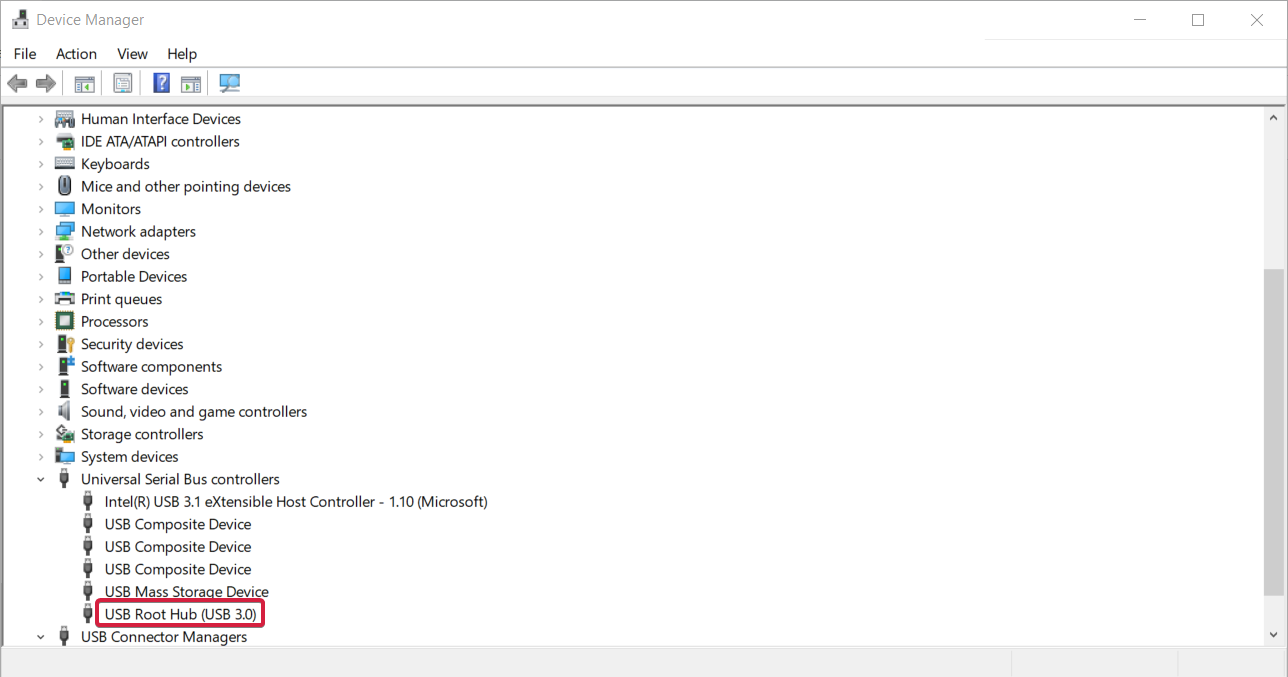Expand the Print queues category
The width and height of the screenshot is (1288, 677).
pyautogui.click(x=41, y=299)
